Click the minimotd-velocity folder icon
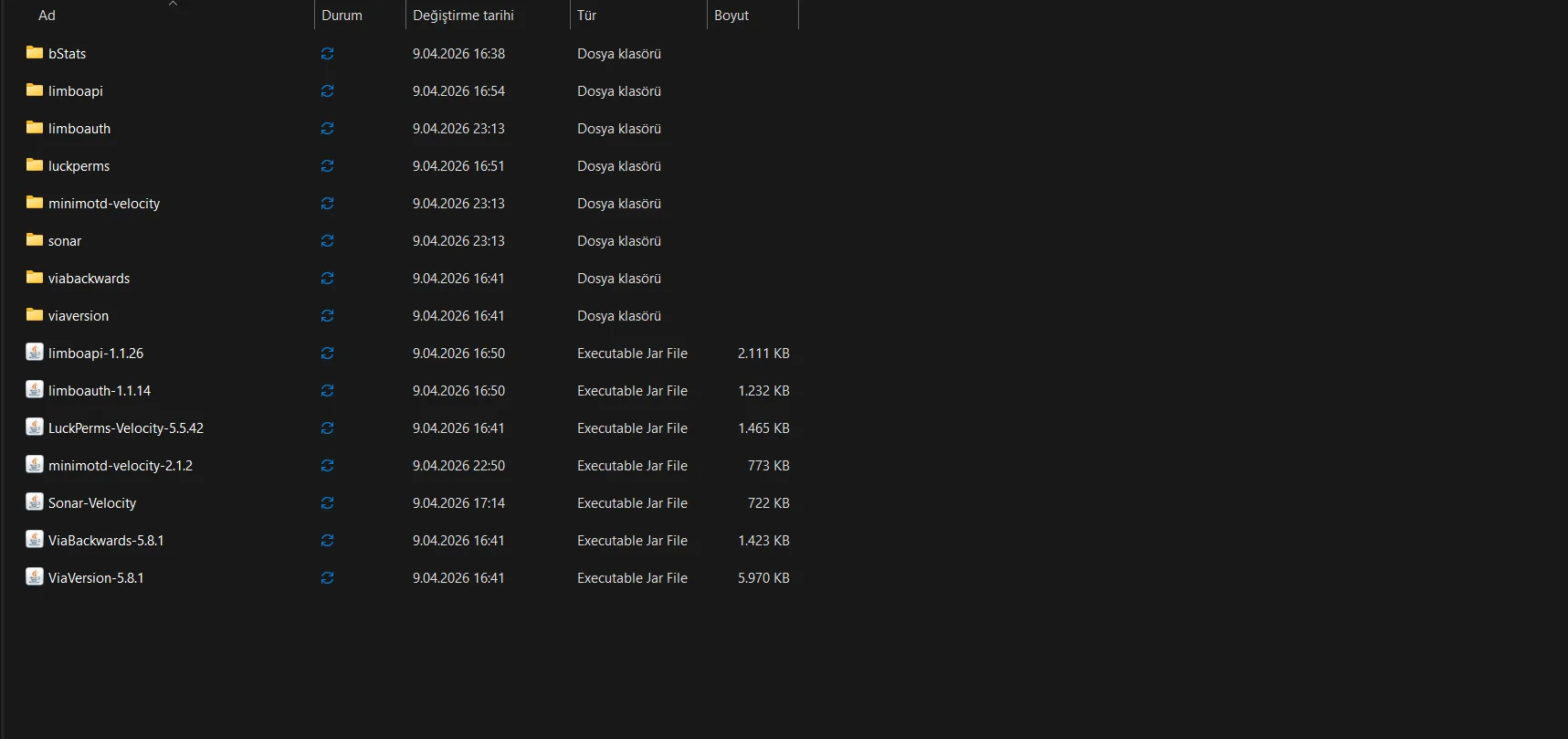This screenshot has width=1568, height=739. click(35, 203)
